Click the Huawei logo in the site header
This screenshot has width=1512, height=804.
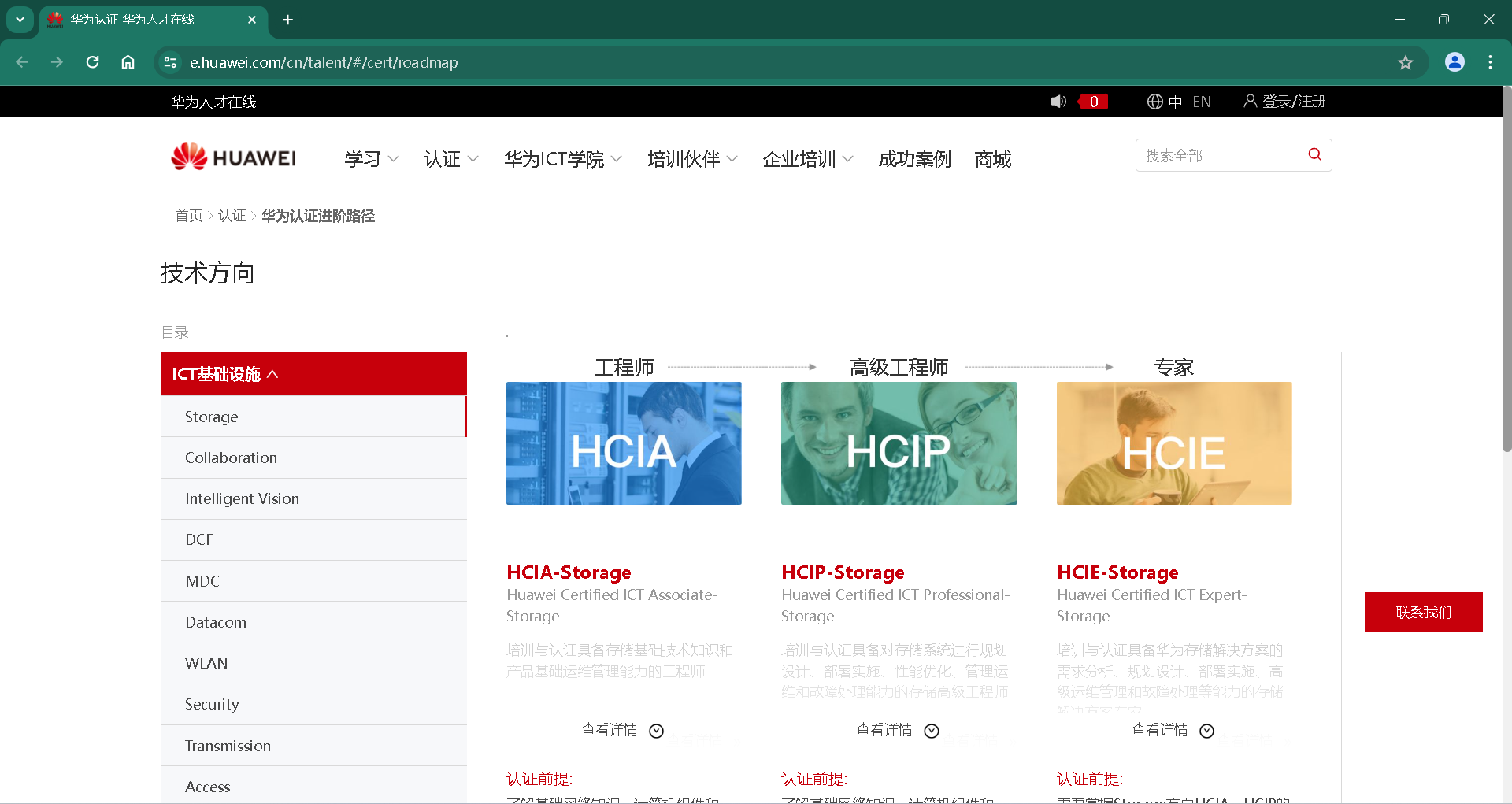234,157
